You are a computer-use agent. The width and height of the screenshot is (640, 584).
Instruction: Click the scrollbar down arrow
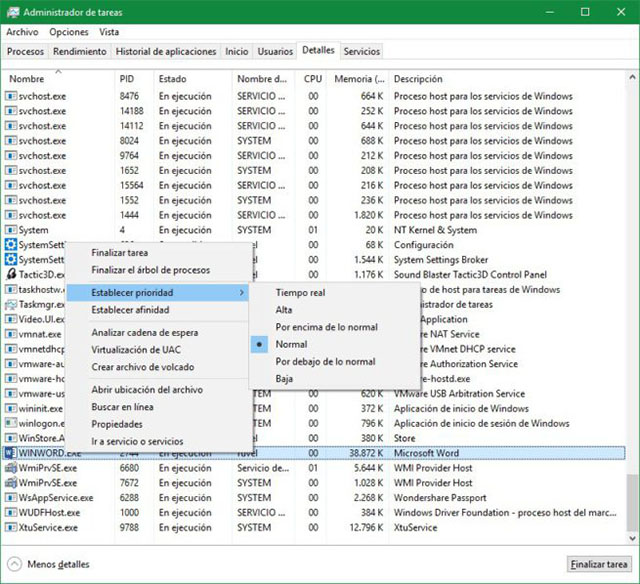(632, 538)
